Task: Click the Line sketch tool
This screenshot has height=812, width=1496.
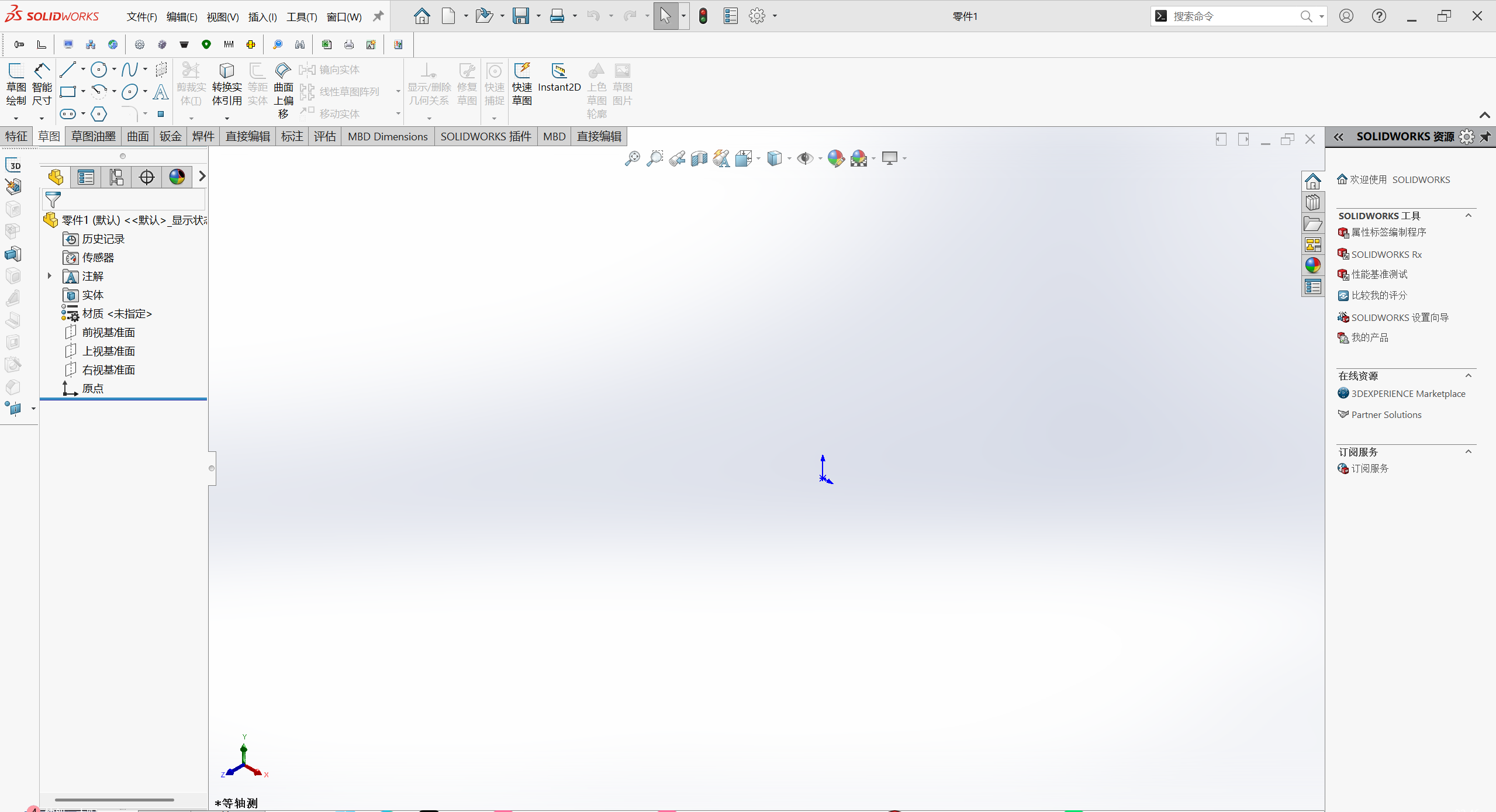Action: coord(68,70)
